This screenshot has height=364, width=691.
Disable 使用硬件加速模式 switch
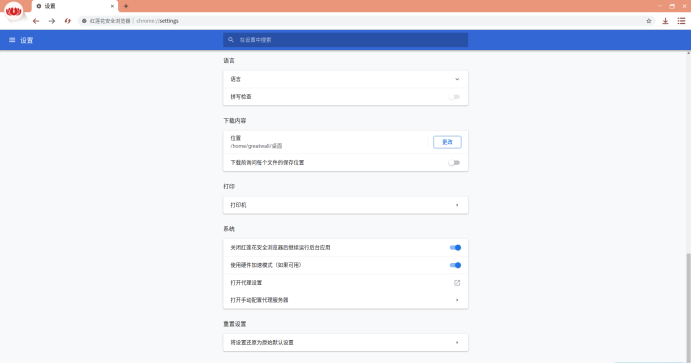tap(455, 265)
